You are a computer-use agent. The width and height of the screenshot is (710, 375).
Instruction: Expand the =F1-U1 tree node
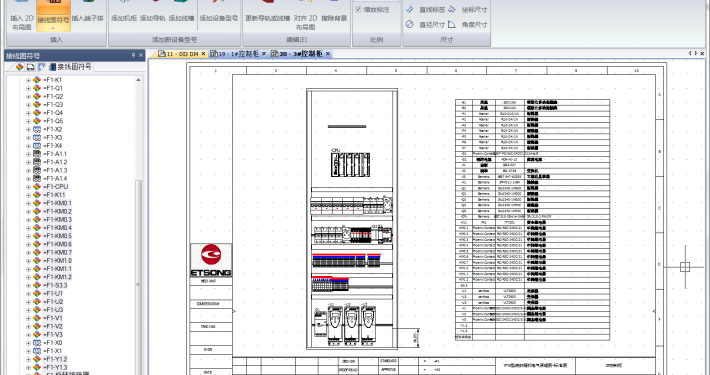click(x=29, y=293)
